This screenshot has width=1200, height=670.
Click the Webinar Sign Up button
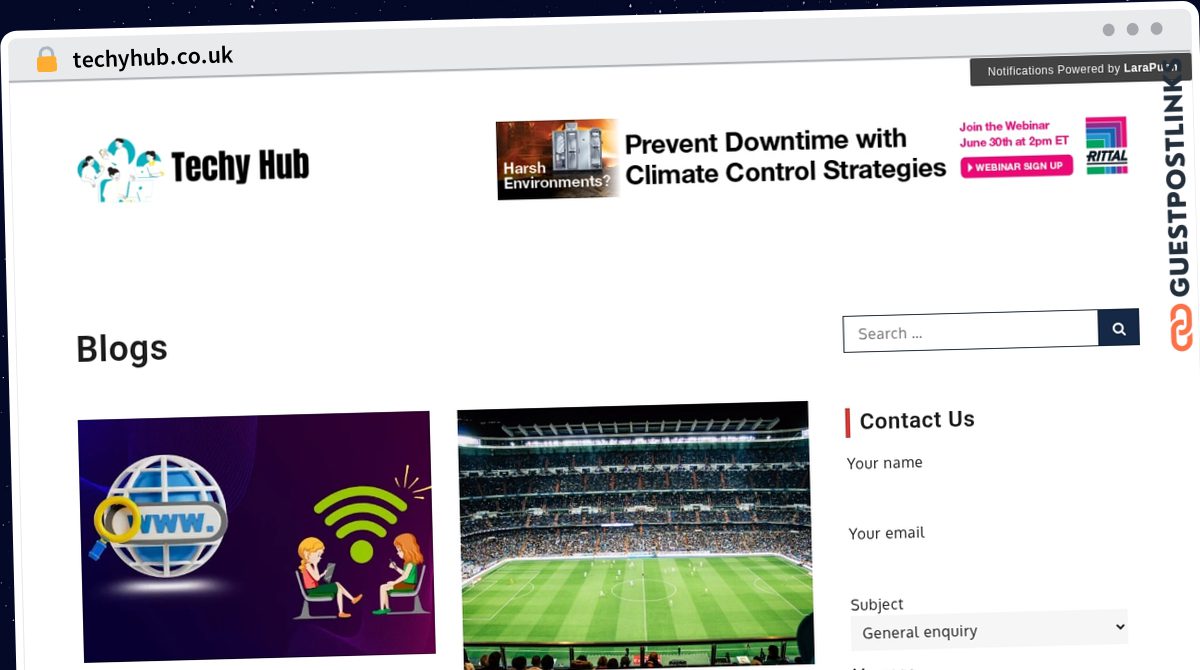[x=1016, y=166]
